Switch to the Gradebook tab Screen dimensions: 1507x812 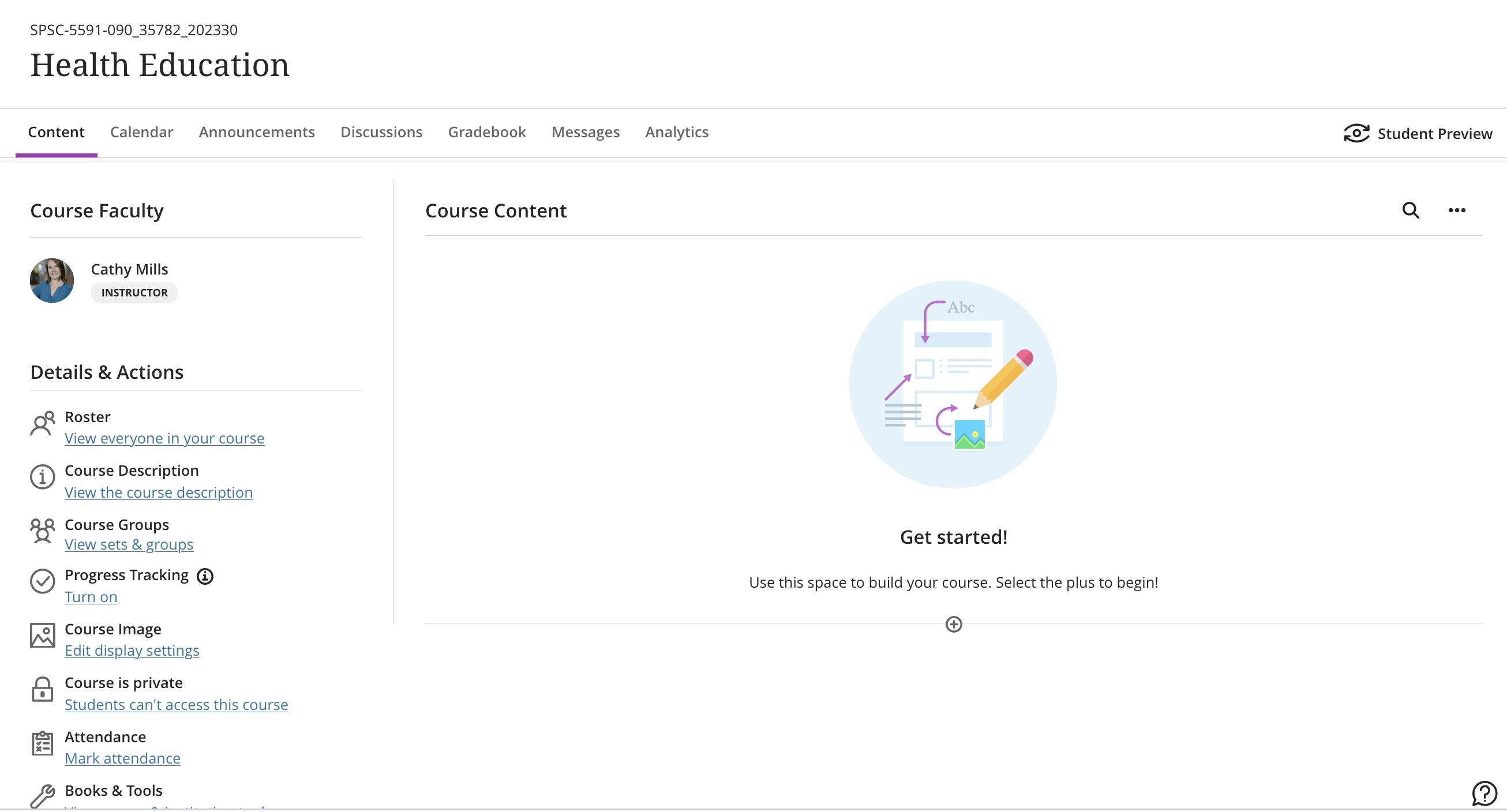pyautogui.click(x=487, y=132)
